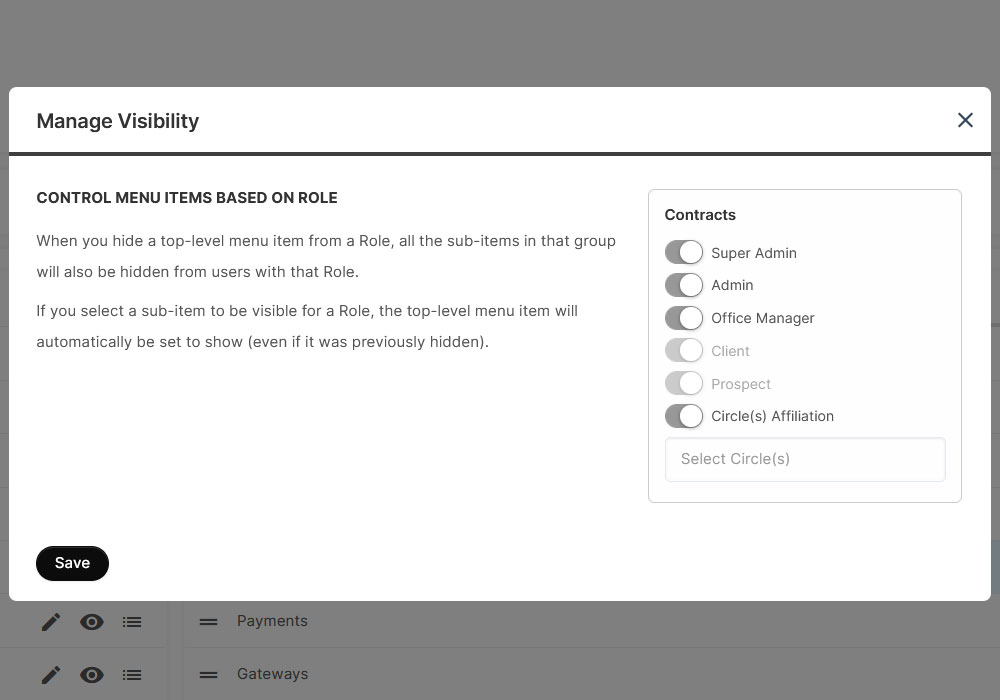Toggle Office Manager visibility switch
Viewport: 1000px width, 700px height.
[x=684, y=318]
